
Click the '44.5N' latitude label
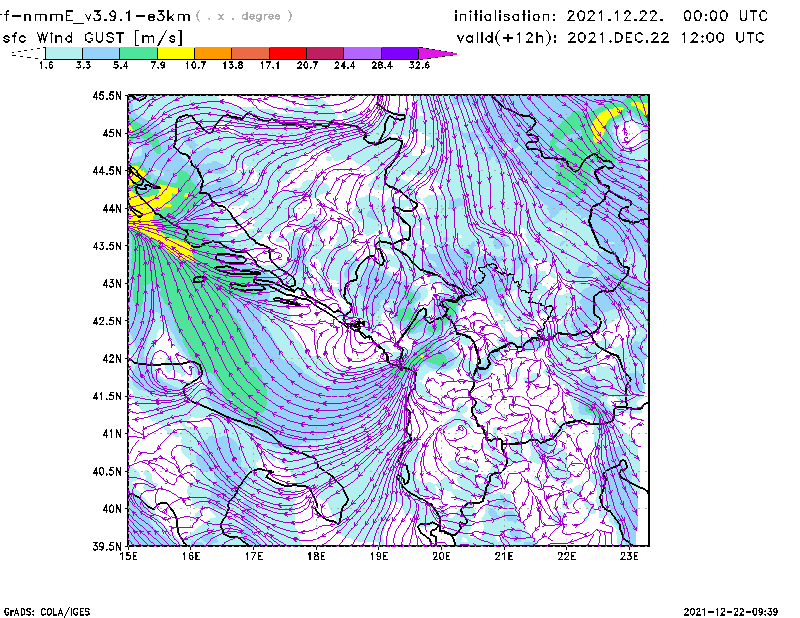coord(107,170)
